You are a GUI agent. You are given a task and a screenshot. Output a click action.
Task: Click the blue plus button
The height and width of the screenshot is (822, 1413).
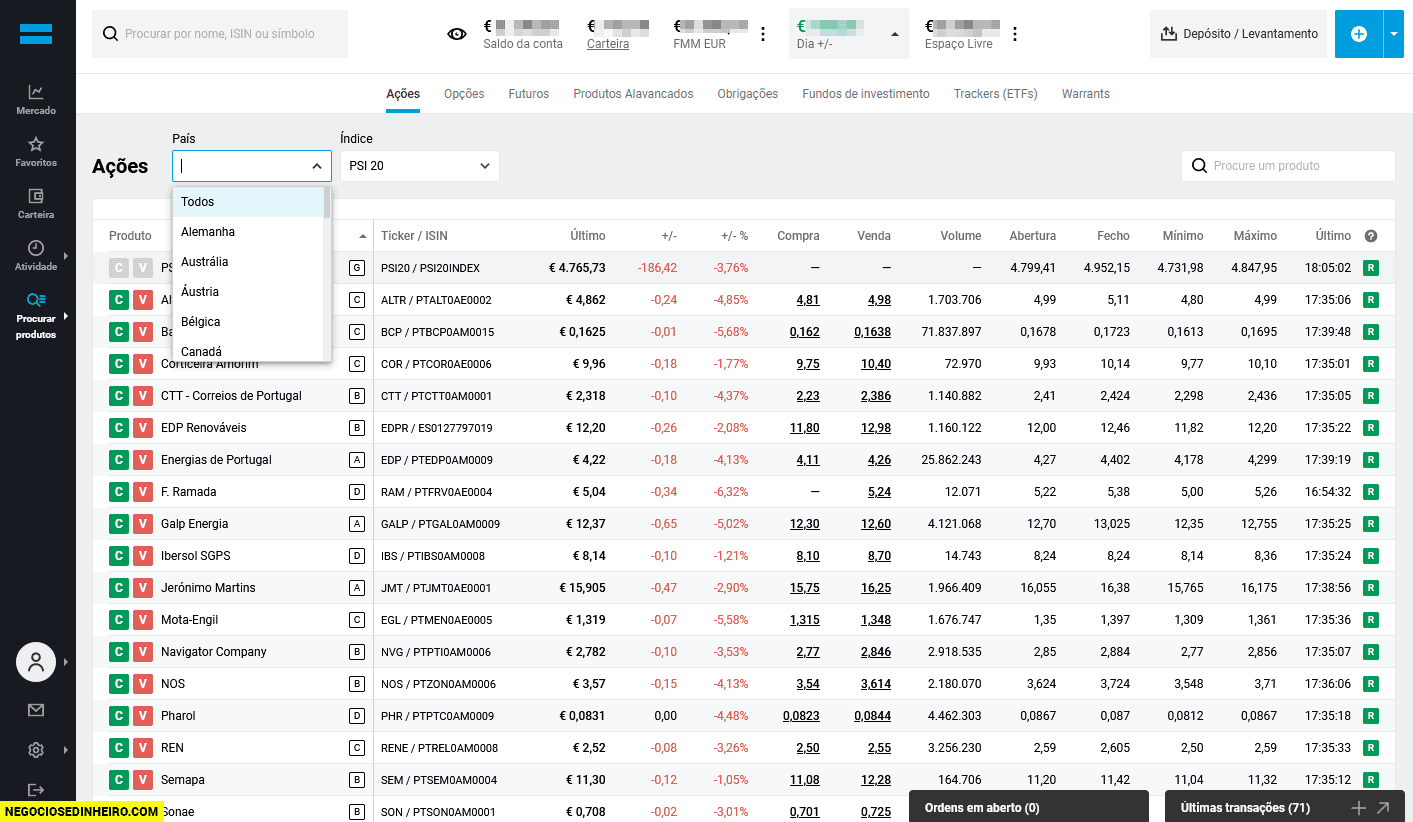(1359, 34)
